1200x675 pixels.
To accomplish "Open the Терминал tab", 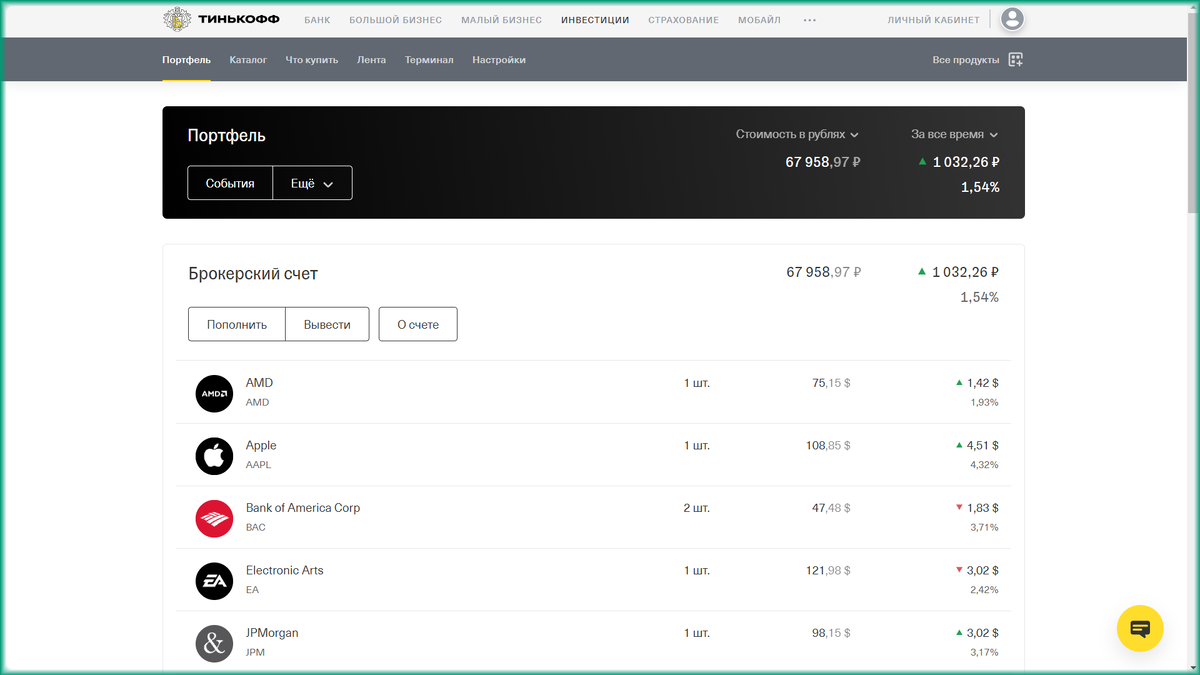I will click(429, 60).
